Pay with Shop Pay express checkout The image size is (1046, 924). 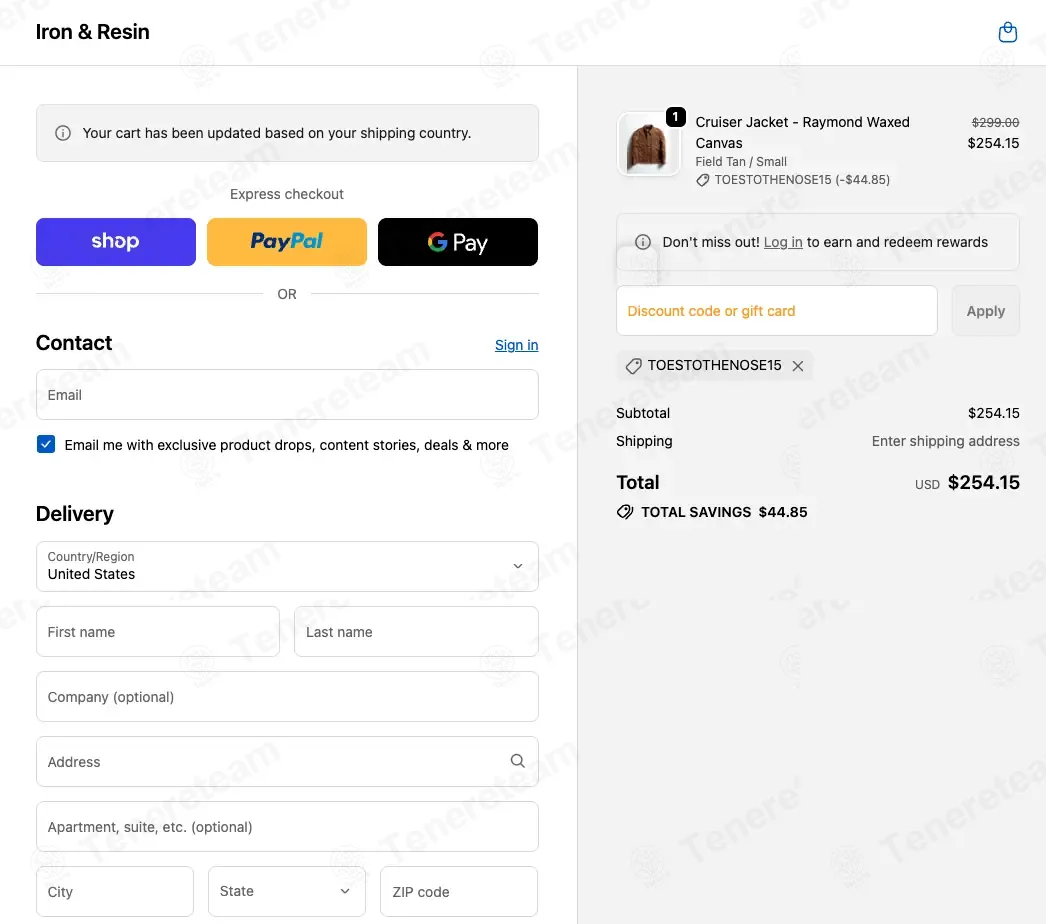(116, 242)
